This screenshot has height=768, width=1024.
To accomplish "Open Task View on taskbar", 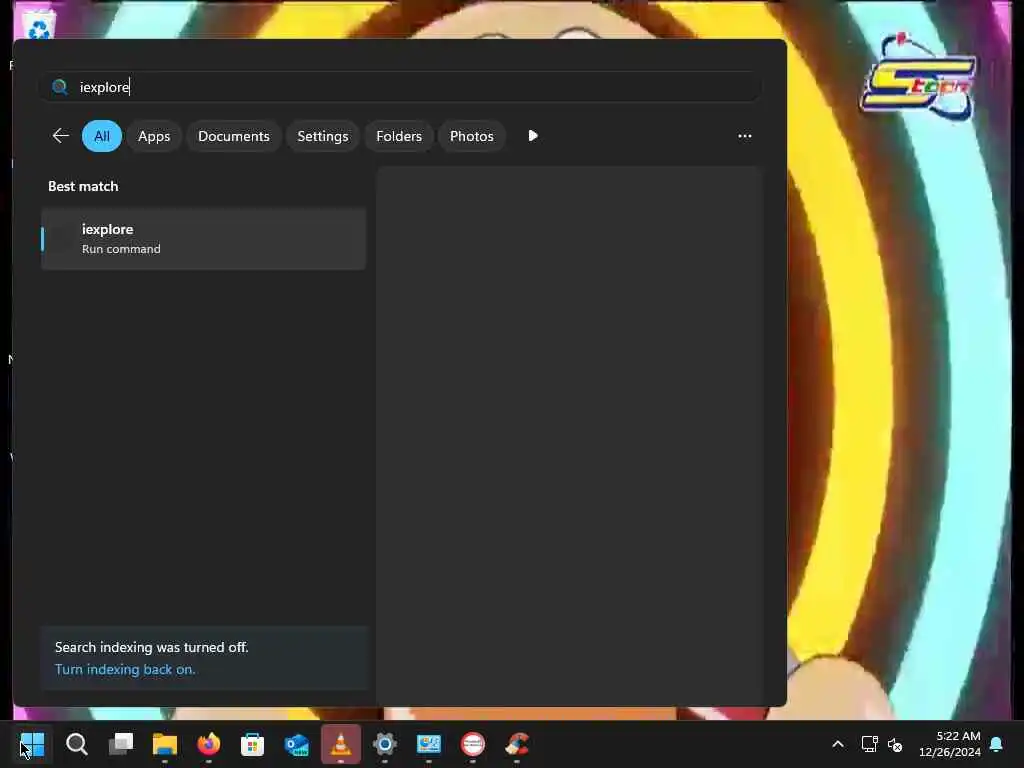I will [121, 744].
